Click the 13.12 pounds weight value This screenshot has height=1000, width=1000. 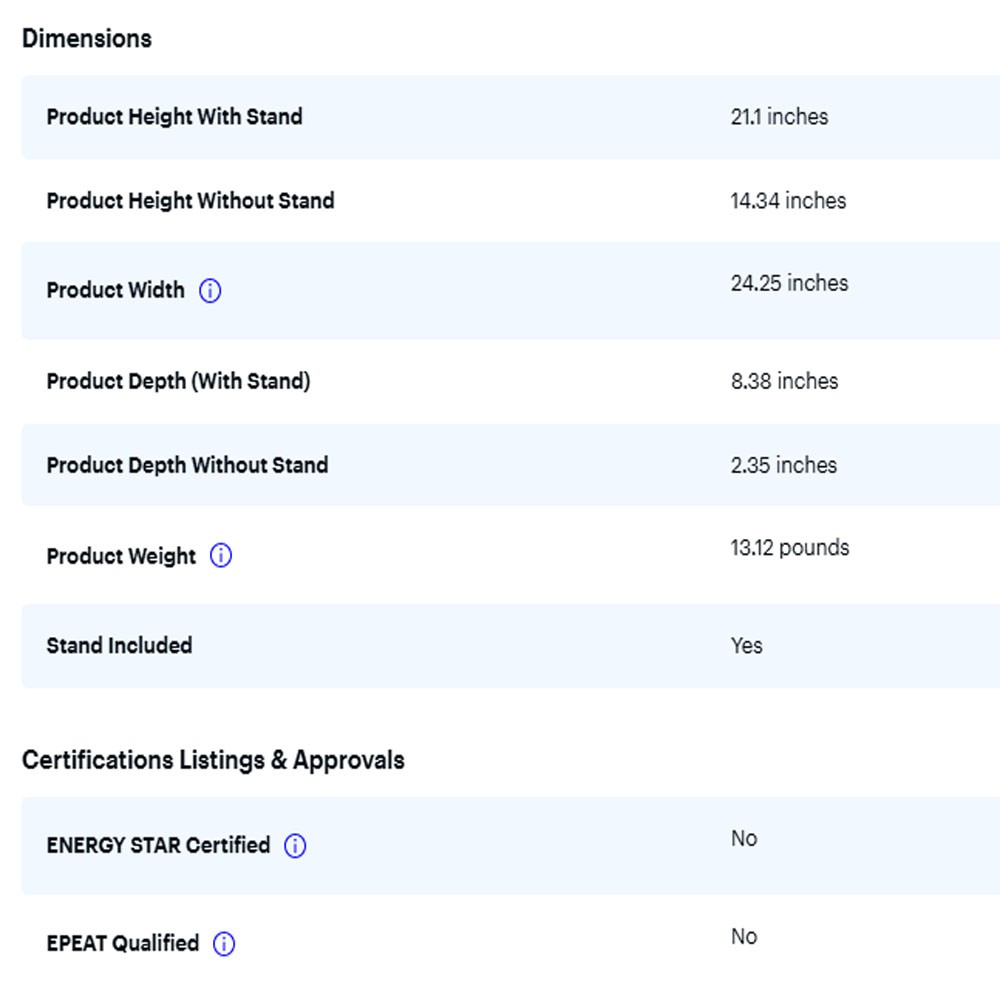(x=789, y=548)
